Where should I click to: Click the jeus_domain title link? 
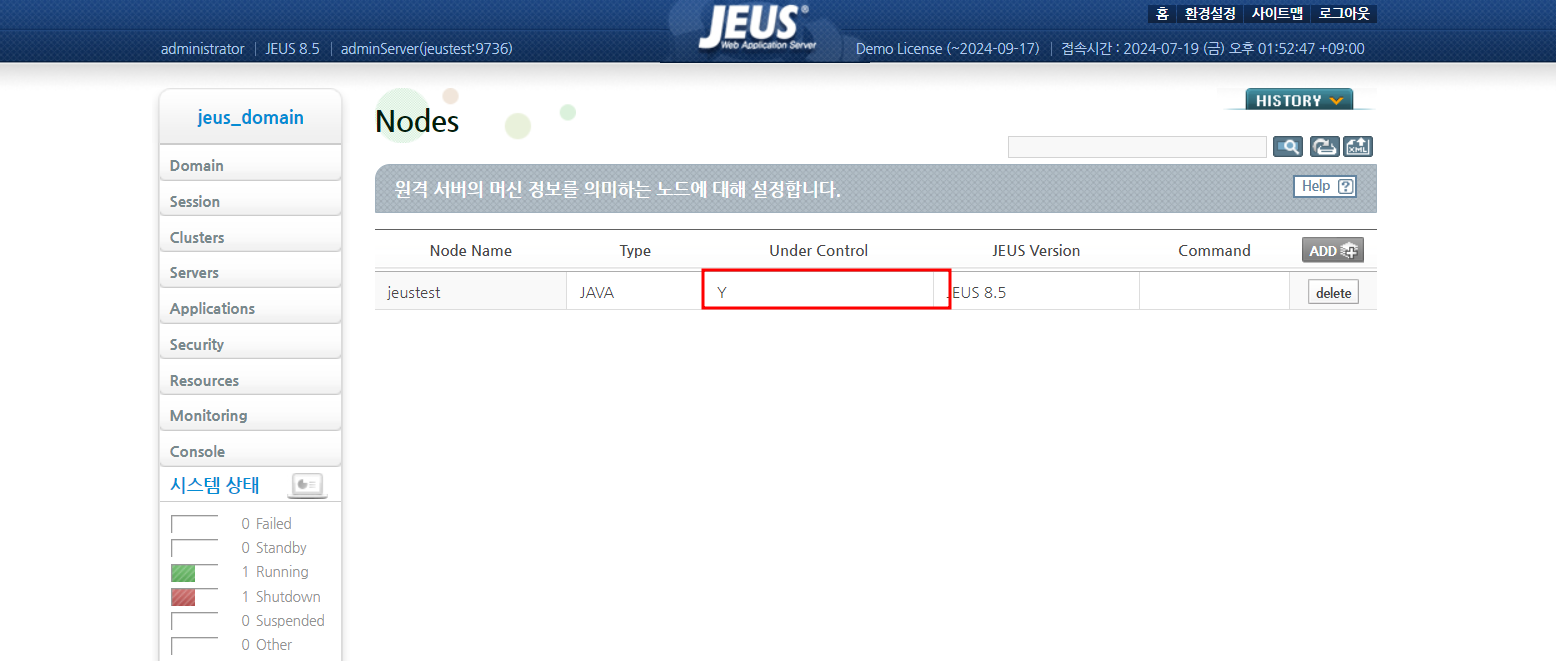tap(250, 117)
